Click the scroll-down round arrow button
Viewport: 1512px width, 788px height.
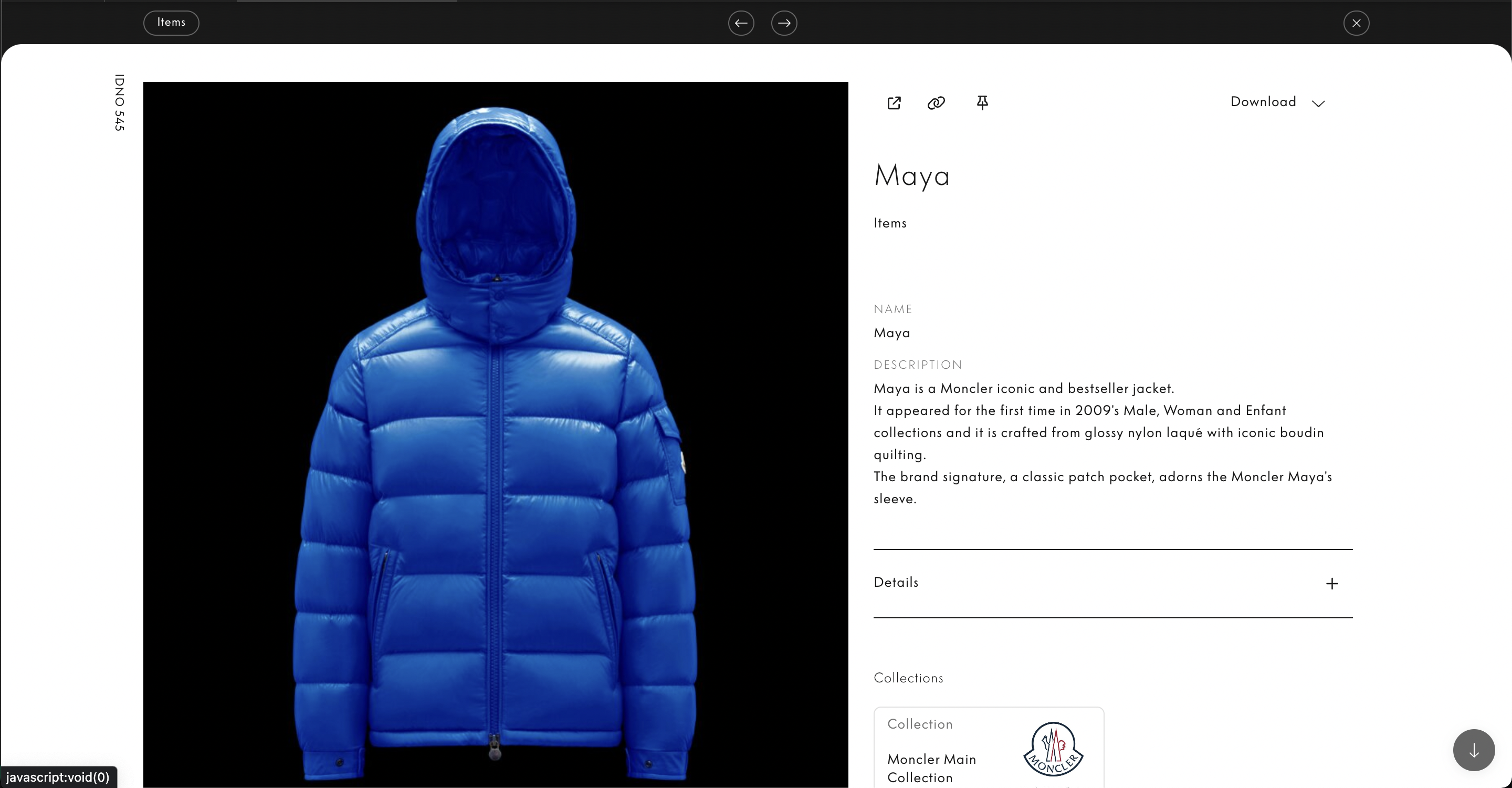click(x=1473, y=750)
